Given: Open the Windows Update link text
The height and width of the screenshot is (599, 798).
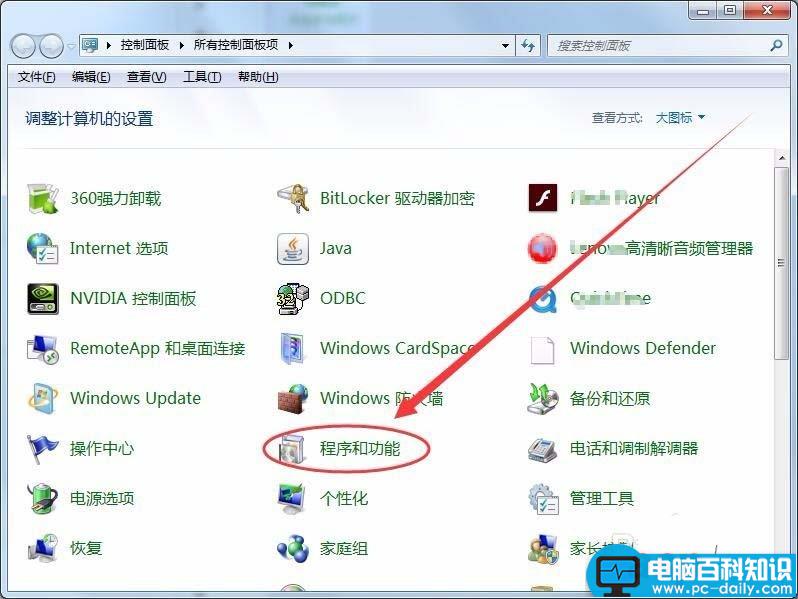Looking at the screenshot, I should pos(135,398).
